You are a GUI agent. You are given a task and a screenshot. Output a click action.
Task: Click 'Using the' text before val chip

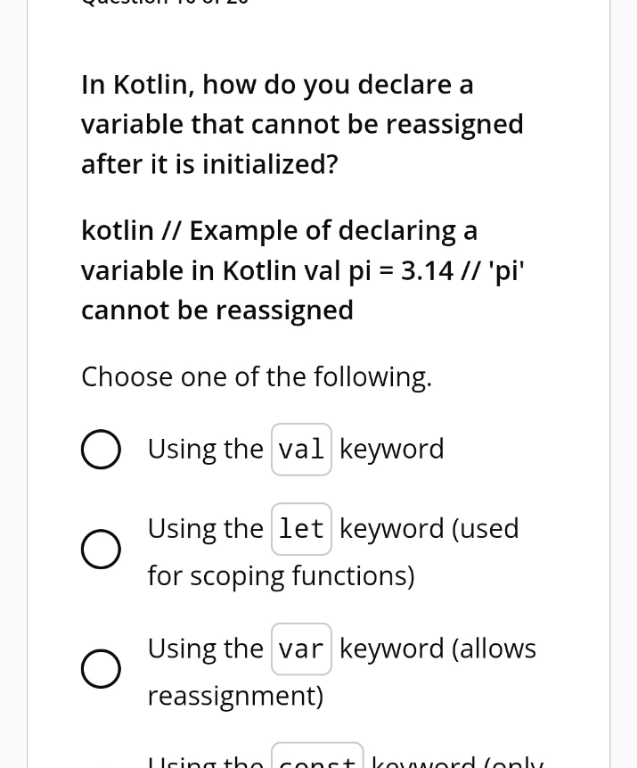[206, 449]
